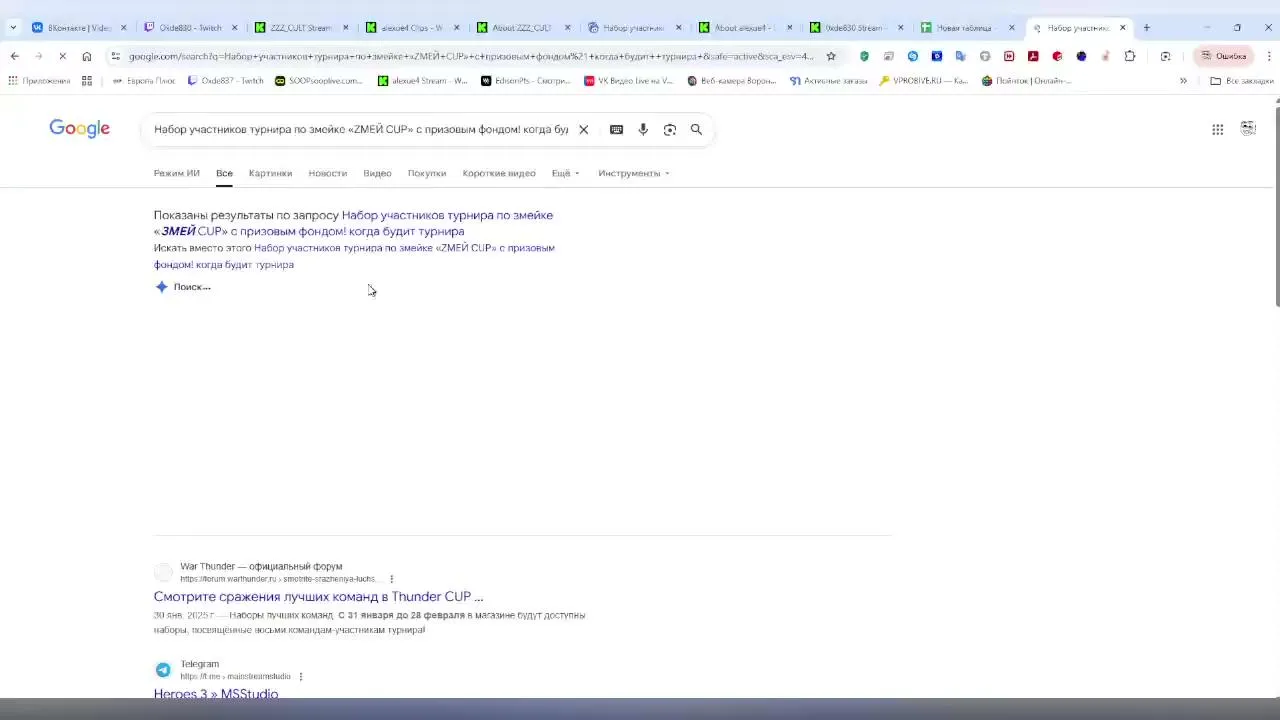Screen dimensions: 1280x720
Task: Click the Поиск AI overview loading label
Action: click(x=192, y=287)
